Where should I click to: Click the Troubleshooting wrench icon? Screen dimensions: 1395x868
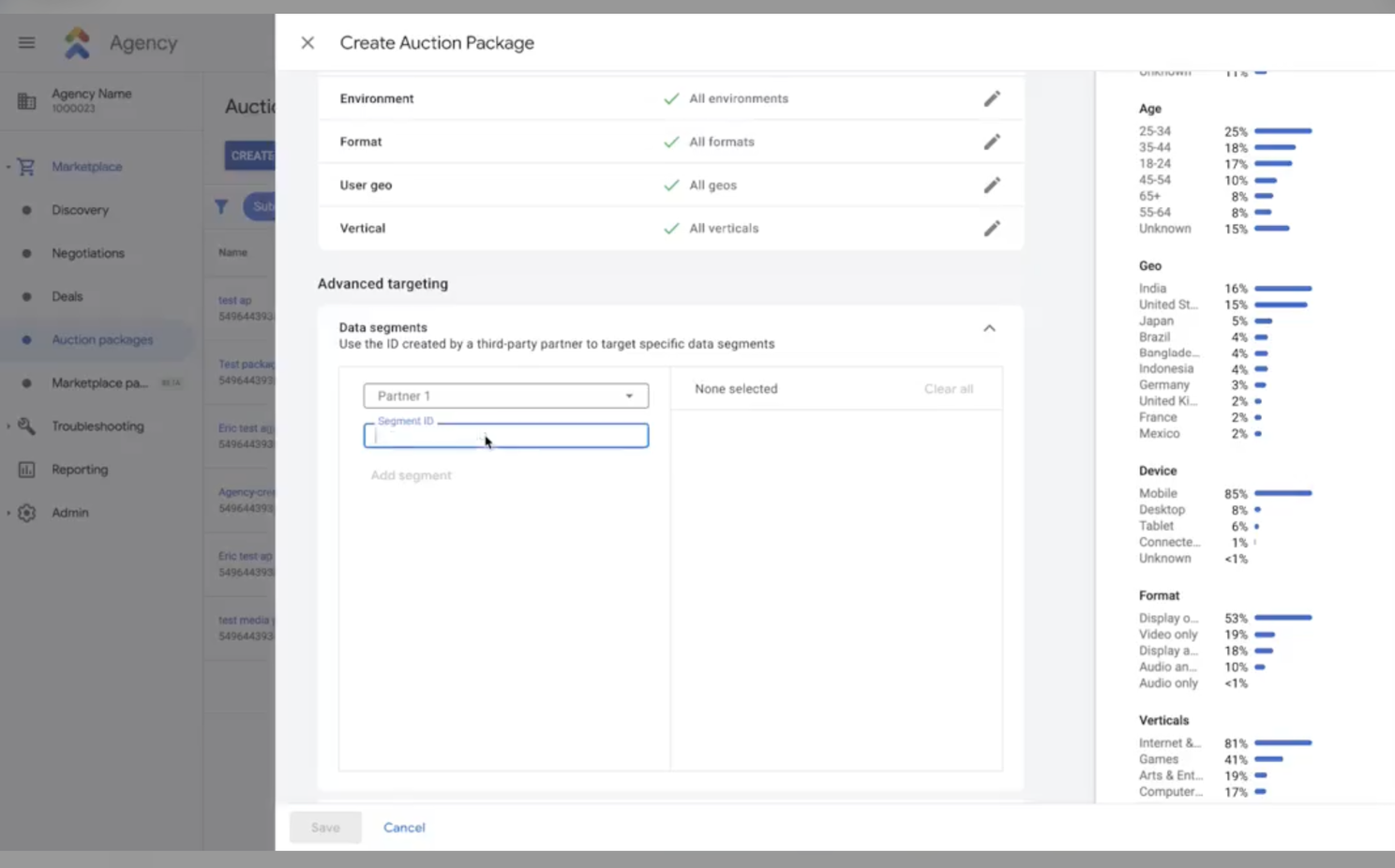coord(26,427)
